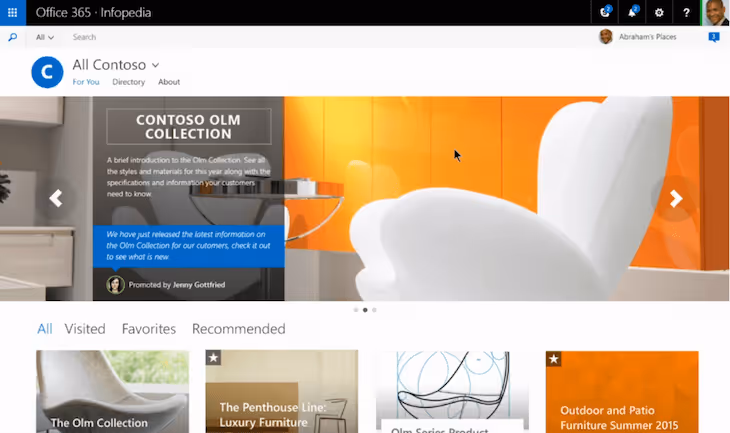Select the third carousel page dot
Screen dimensions: 730x433
(x=374, y=310)
